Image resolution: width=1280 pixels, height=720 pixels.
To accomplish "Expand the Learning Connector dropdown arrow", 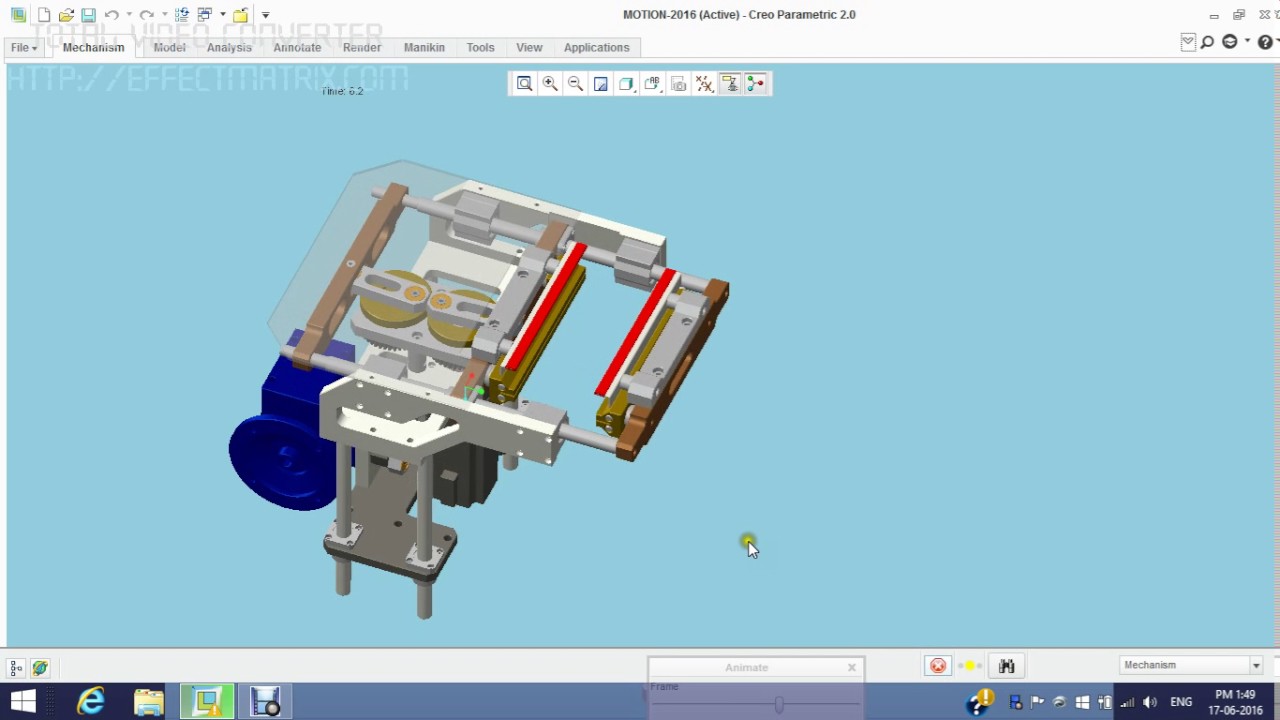I will tap(1247, 42).
